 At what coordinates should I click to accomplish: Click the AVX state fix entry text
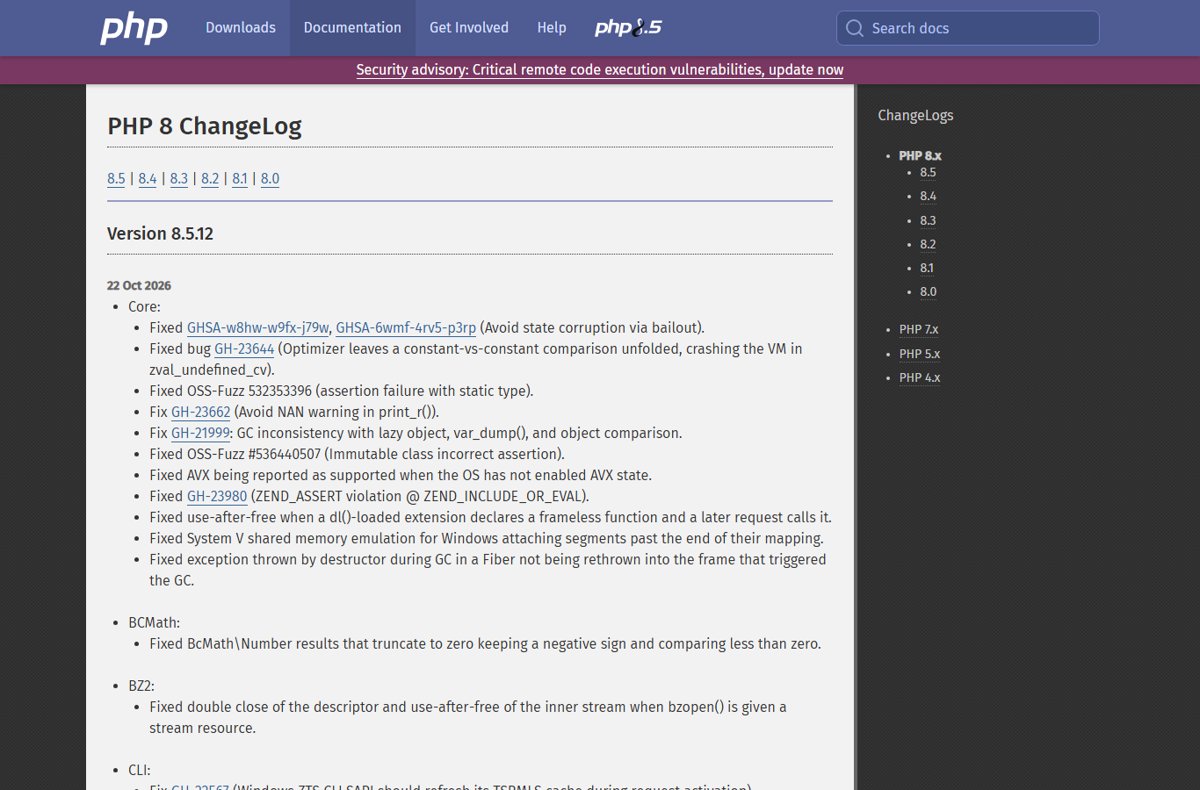click(x=400, y=475)
